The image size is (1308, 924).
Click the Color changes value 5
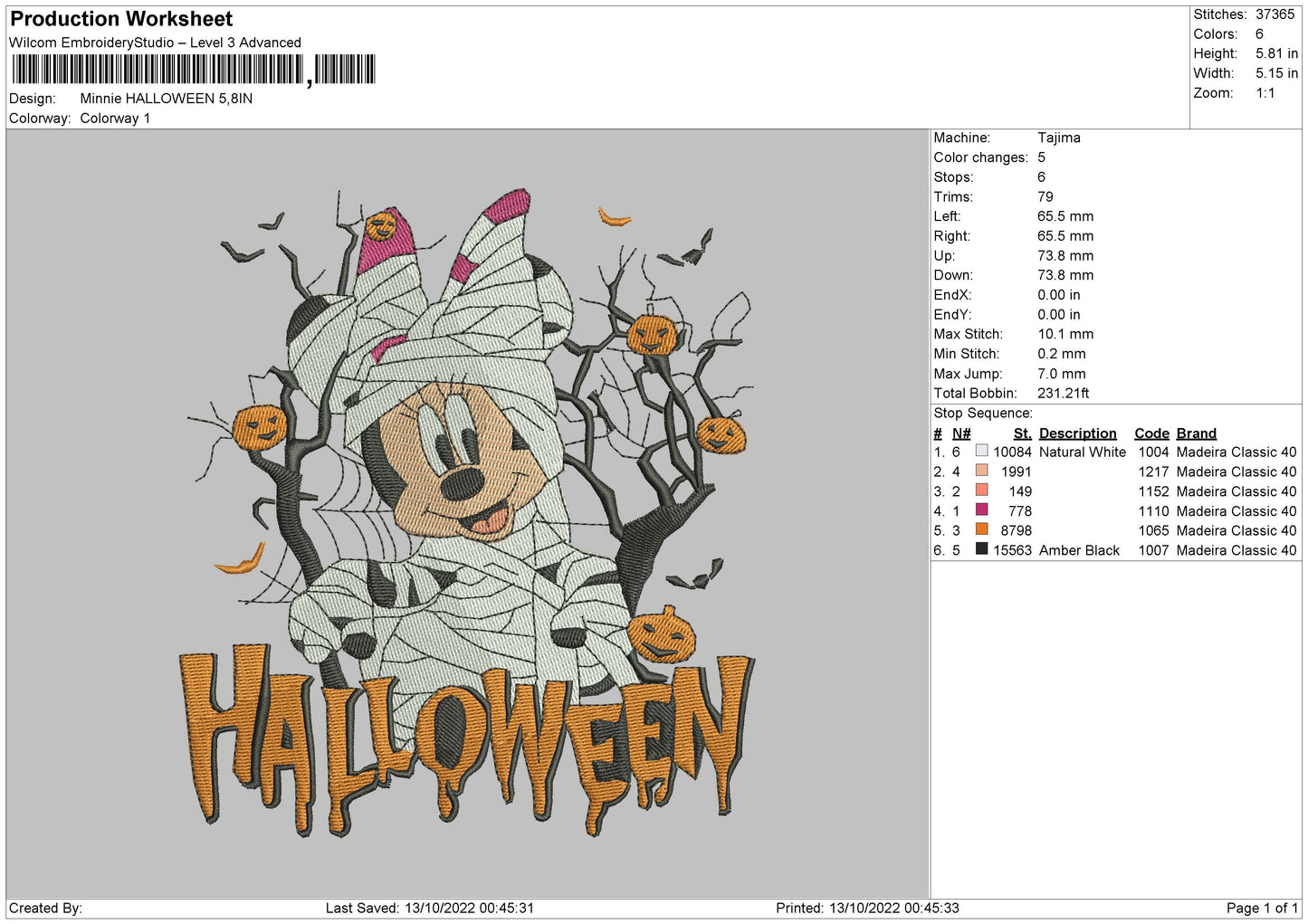pyautogui.click(x=1042, y=157)
